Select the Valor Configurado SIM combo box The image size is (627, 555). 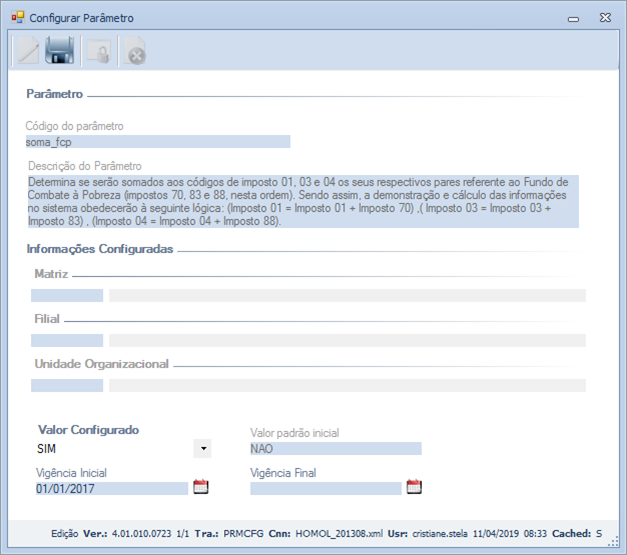[x=123, y=449]
